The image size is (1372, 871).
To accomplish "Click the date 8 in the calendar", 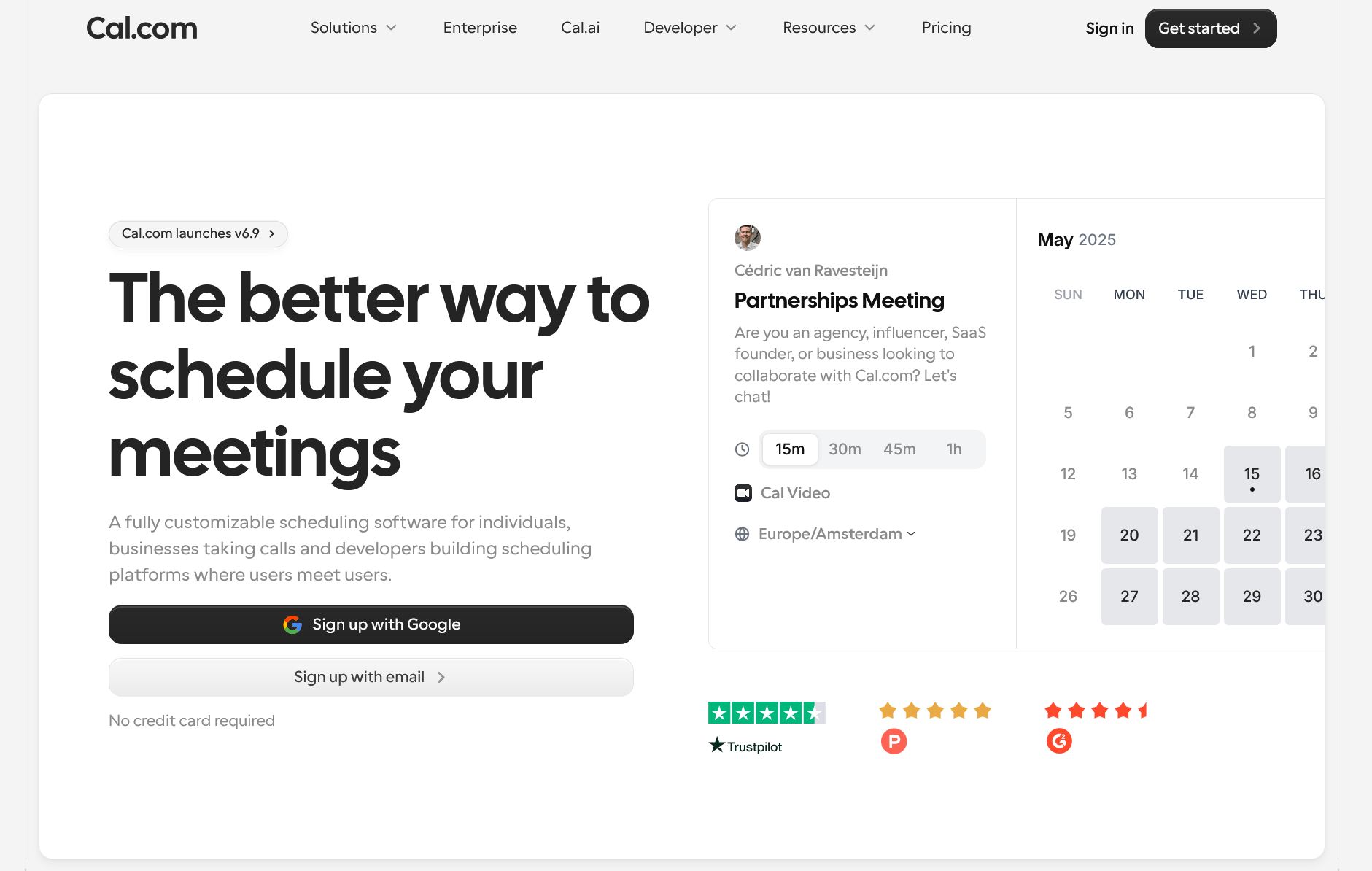I will pos(1252,413).
